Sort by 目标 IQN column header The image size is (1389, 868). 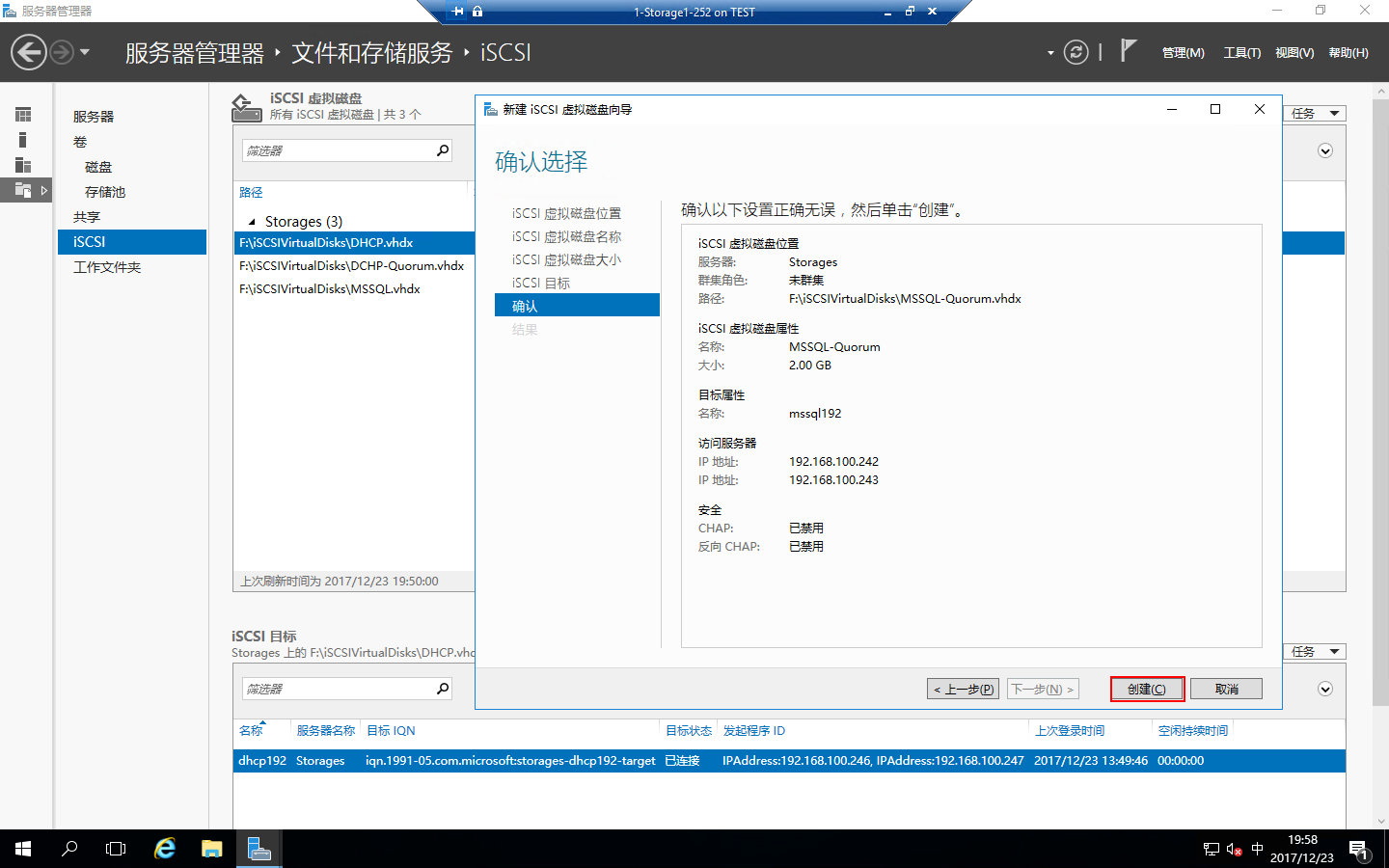click(x=391, y=731)
